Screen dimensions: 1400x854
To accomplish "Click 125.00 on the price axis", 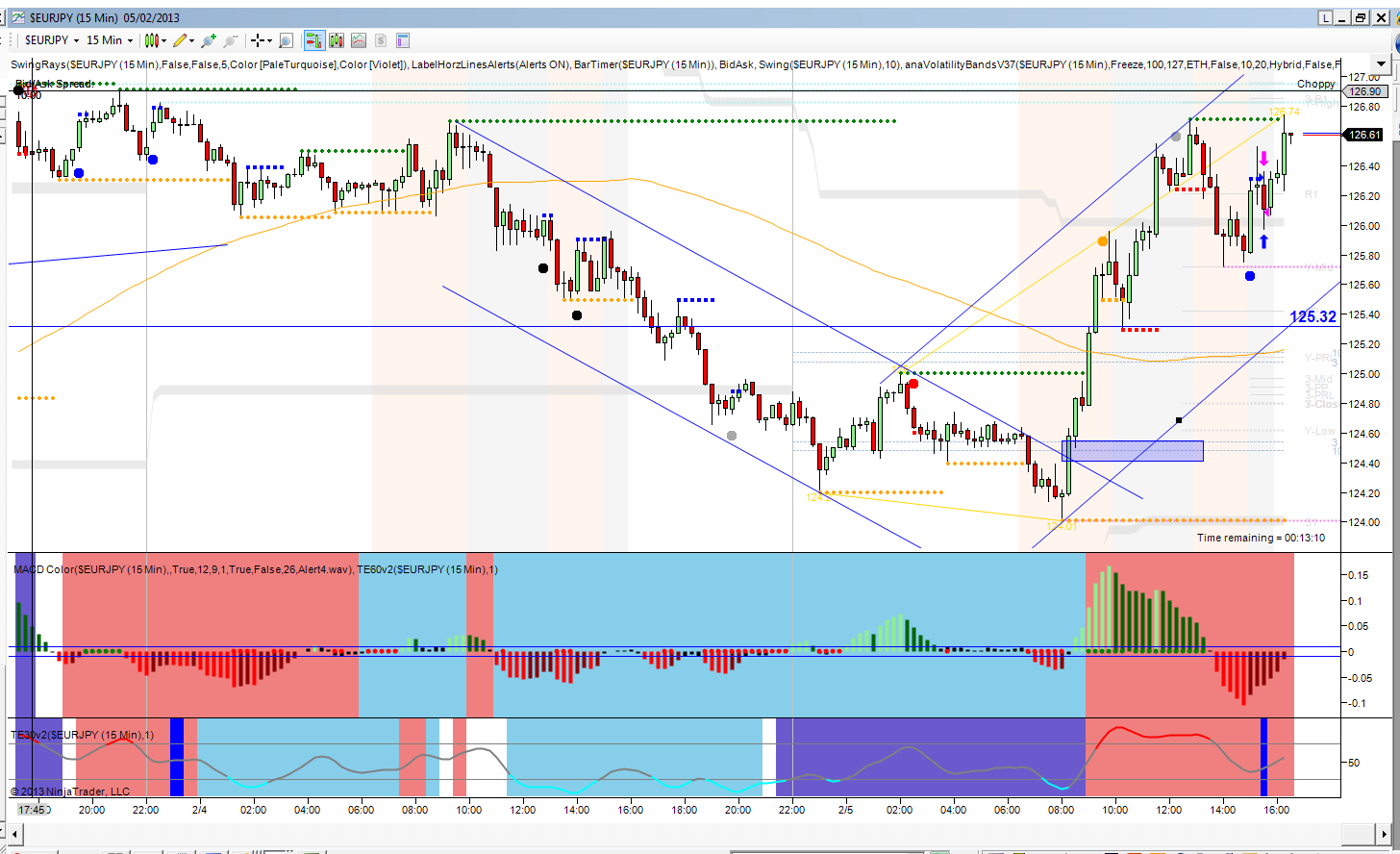I will [1364, 374].
